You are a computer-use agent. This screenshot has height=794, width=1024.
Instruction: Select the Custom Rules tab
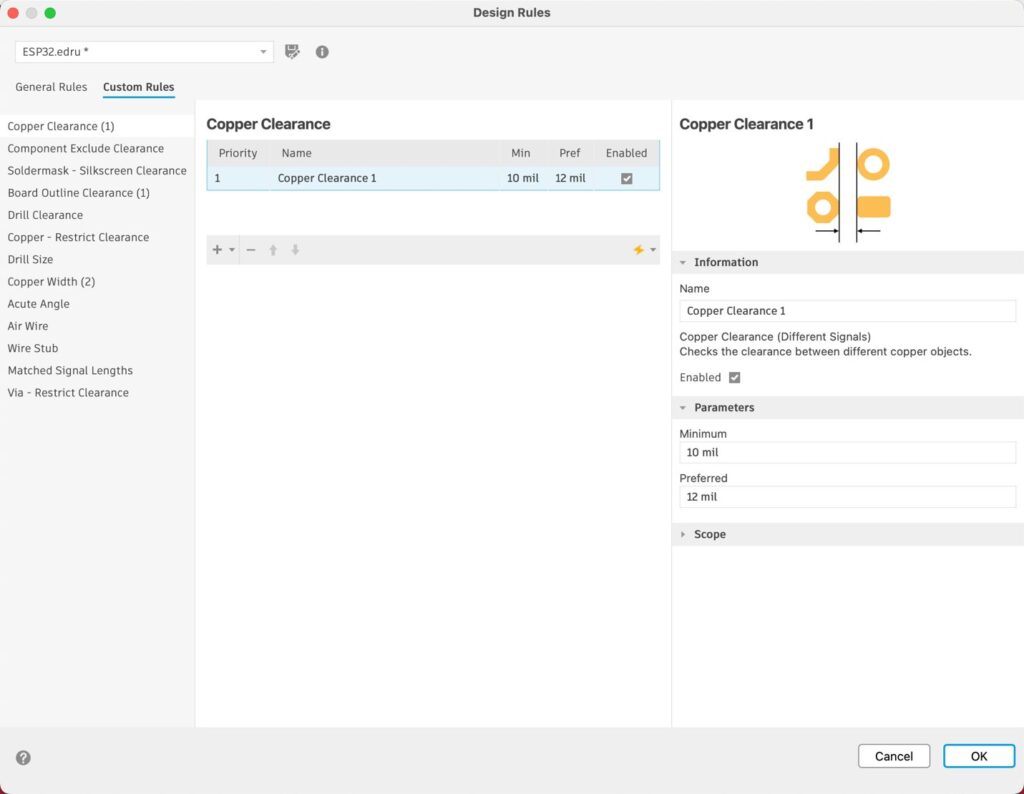(x=138, y=87)
